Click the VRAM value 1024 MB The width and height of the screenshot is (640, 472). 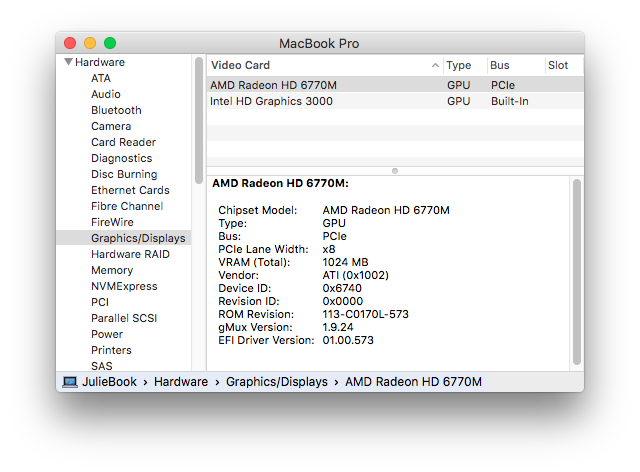345,262
